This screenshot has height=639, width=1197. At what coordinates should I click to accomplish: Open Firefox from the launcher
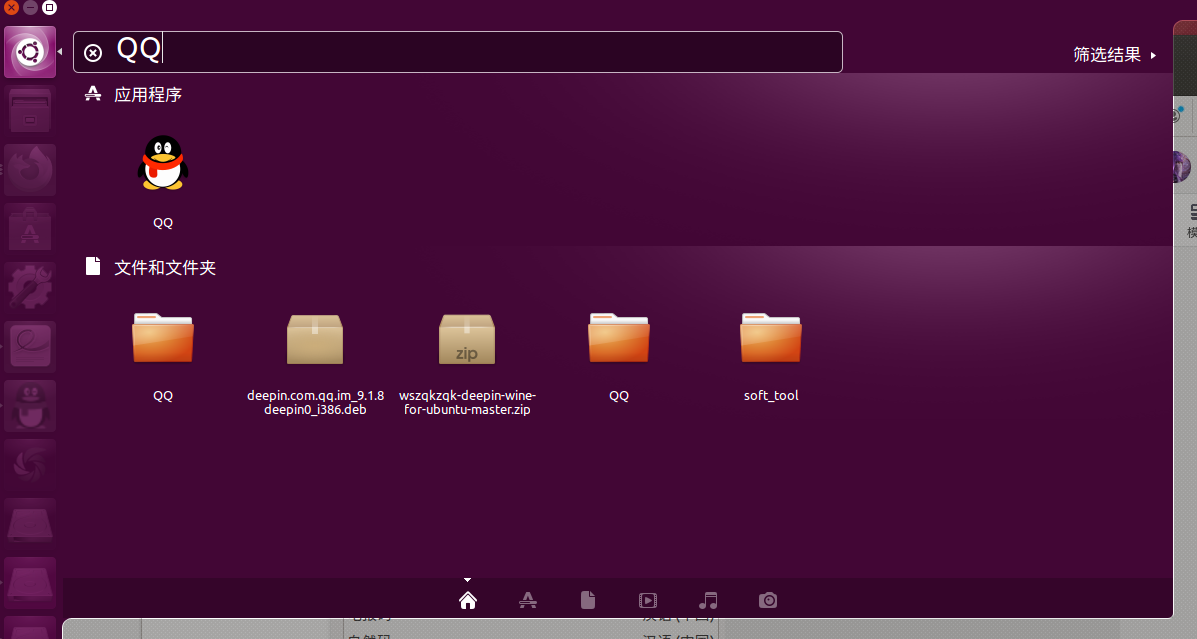click(x=30, y=169)
